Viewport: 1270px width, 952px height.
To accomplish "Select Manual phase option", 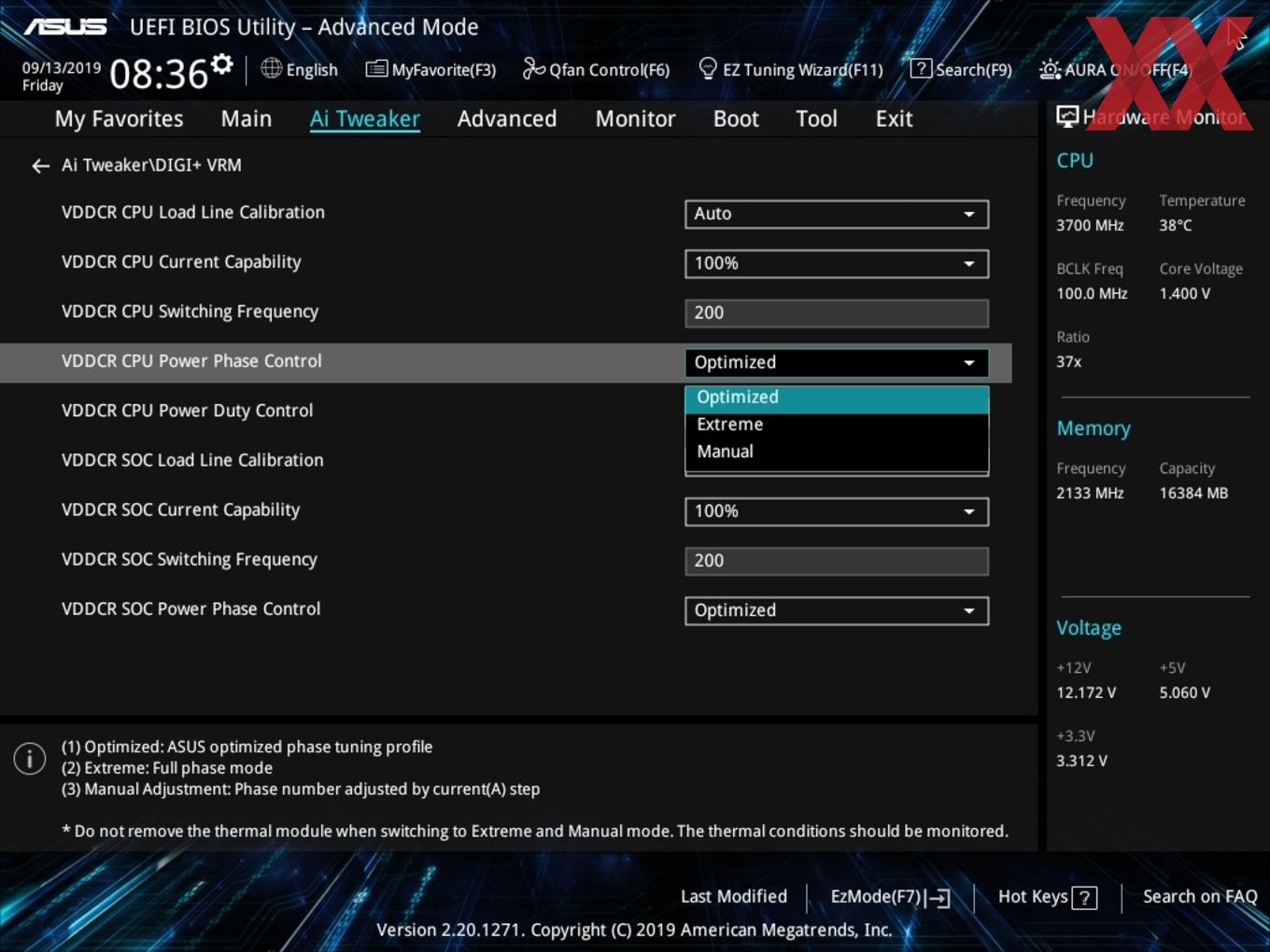I will [837, 452].
